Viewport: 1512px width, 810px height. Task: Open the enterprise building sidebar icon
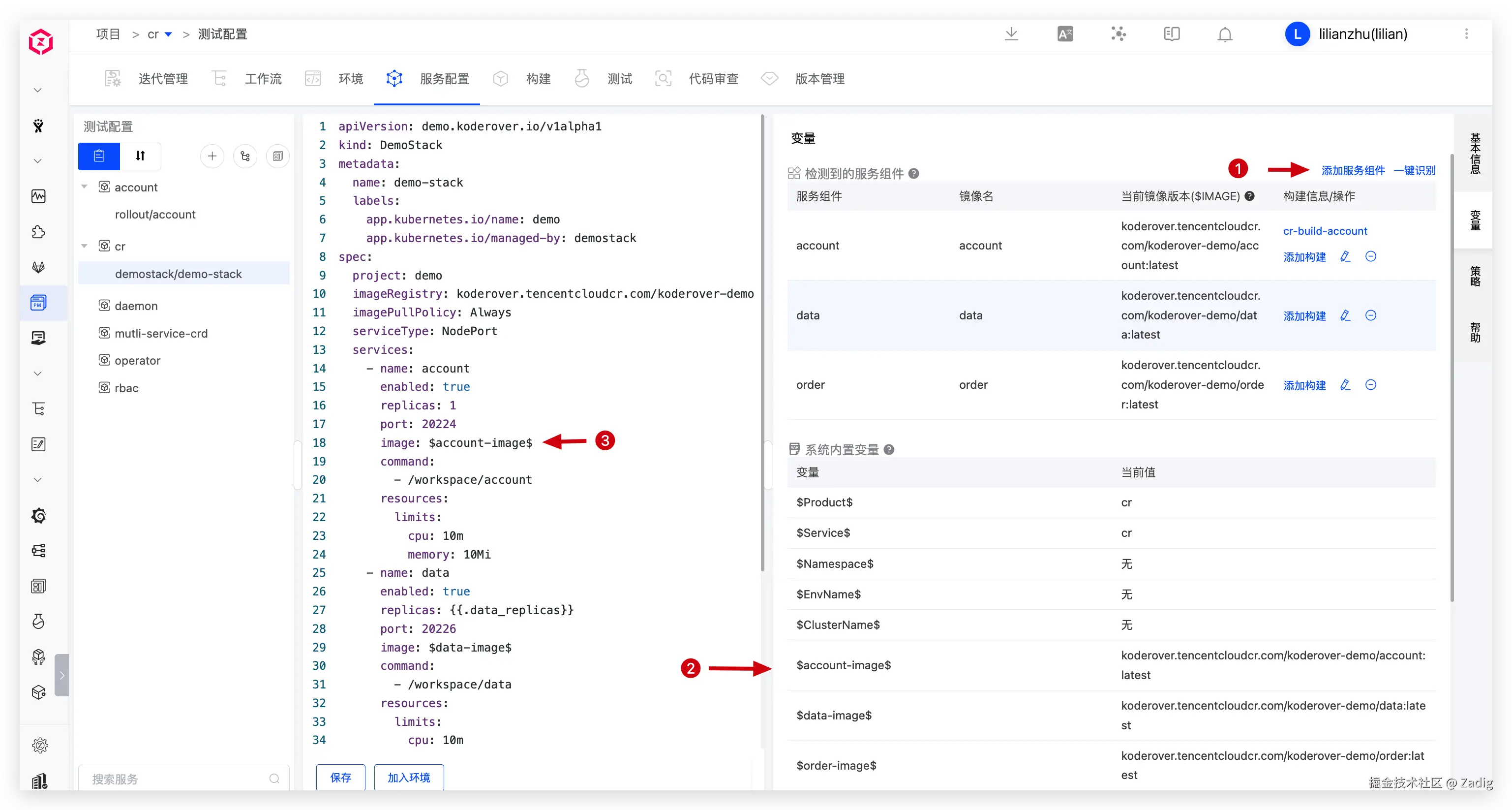39,780
